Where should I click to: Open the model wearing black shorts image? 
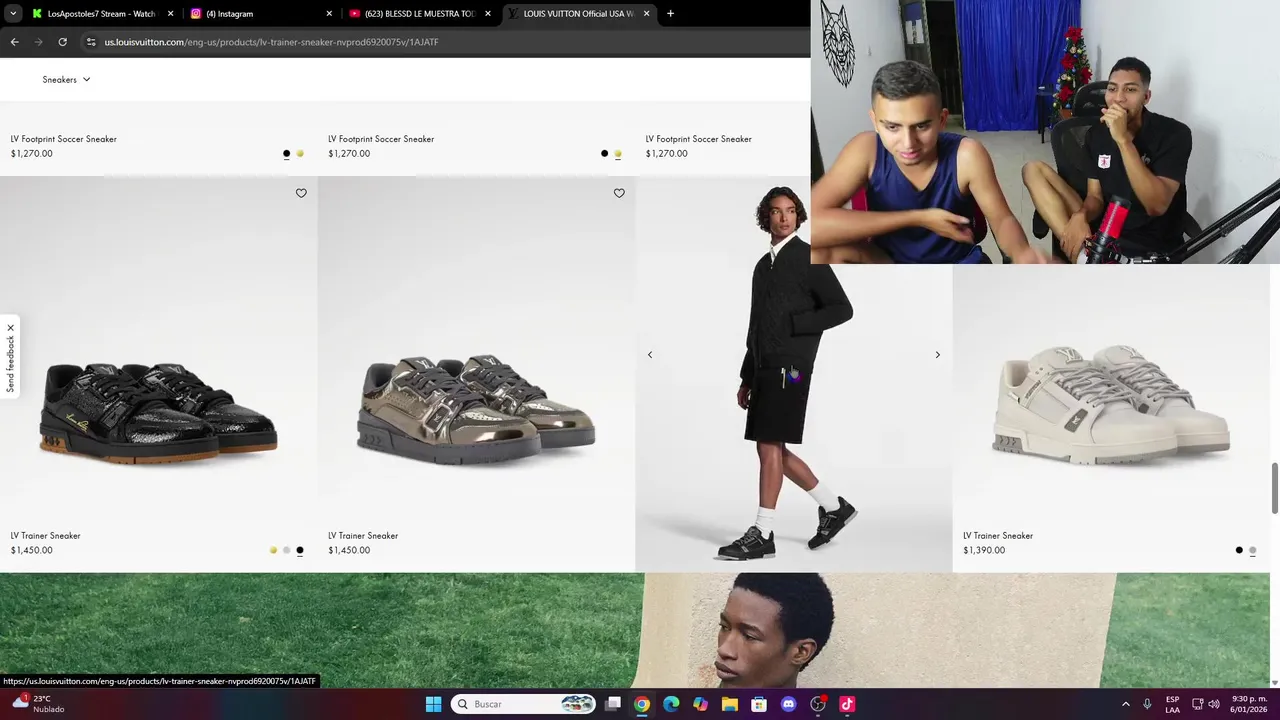tap(794, 373)
